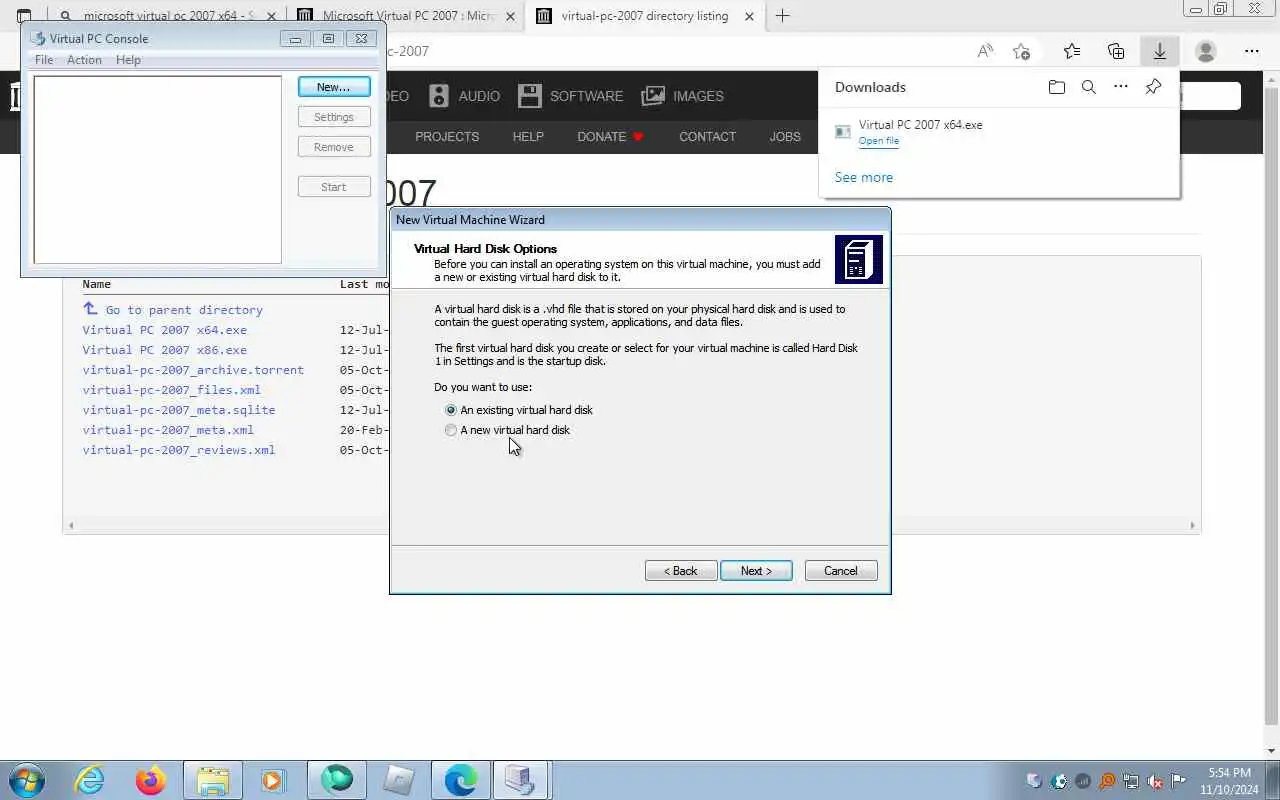Open Windows Explorer folder icon in taskbar
The height and width of the screenshot is (800, 1280).
pyautogui.click(x=213, y=780)
